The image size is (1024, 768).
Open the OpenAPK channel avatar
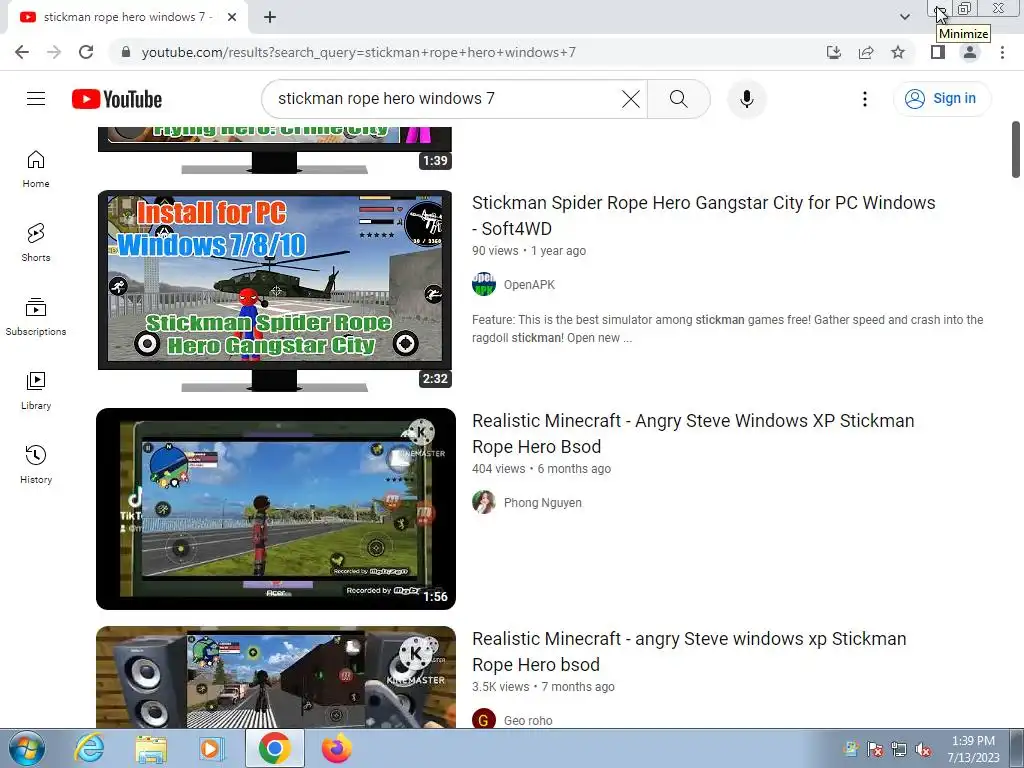pyautogui.click(x=484, y=284)
